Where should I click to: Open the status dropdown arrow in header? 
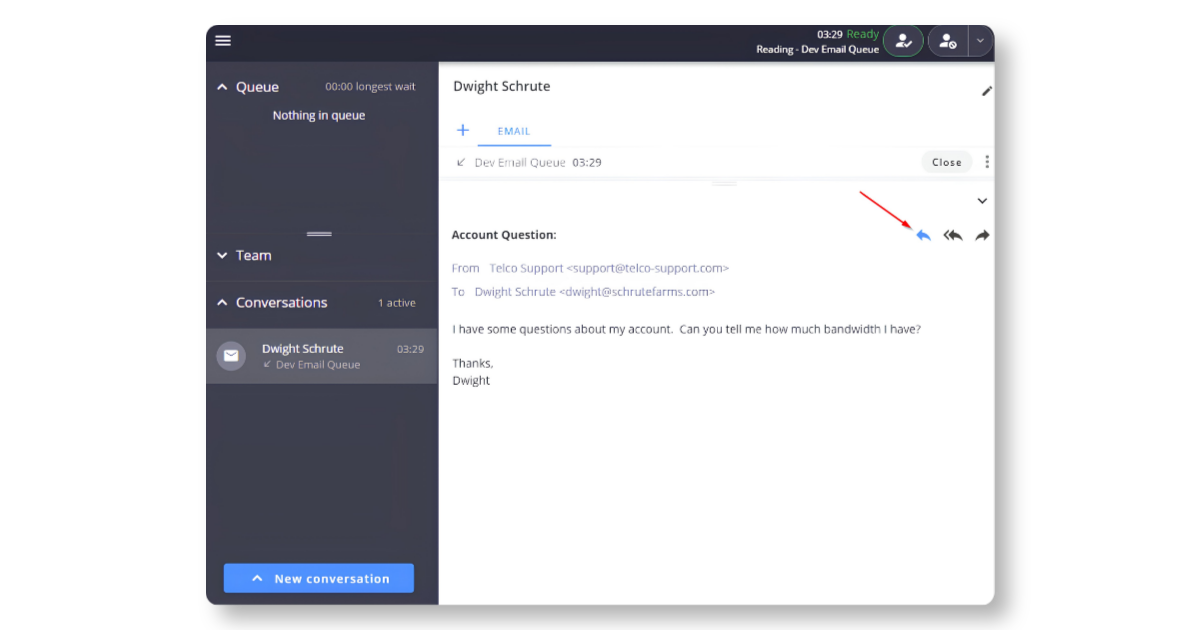click(x=980, y=41)
